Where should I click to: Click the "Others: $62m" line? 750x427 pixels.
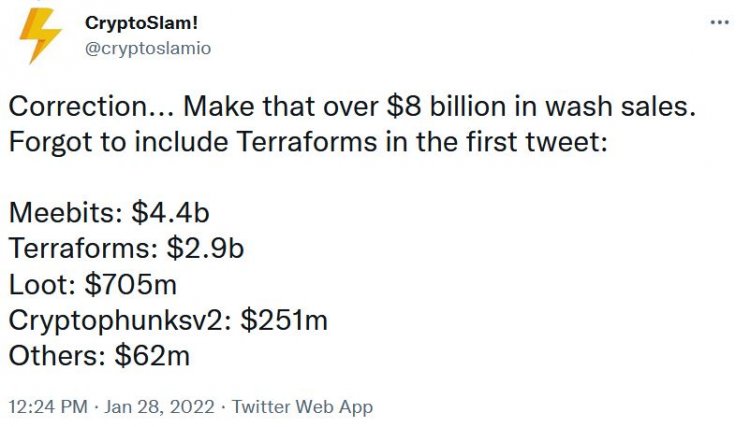(98, 355)
